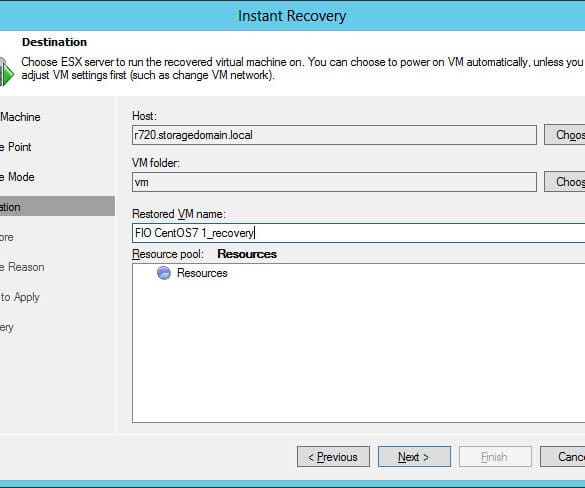Advance the wizard with Next
Screen dimensions: 585x488
click(414, 457)
